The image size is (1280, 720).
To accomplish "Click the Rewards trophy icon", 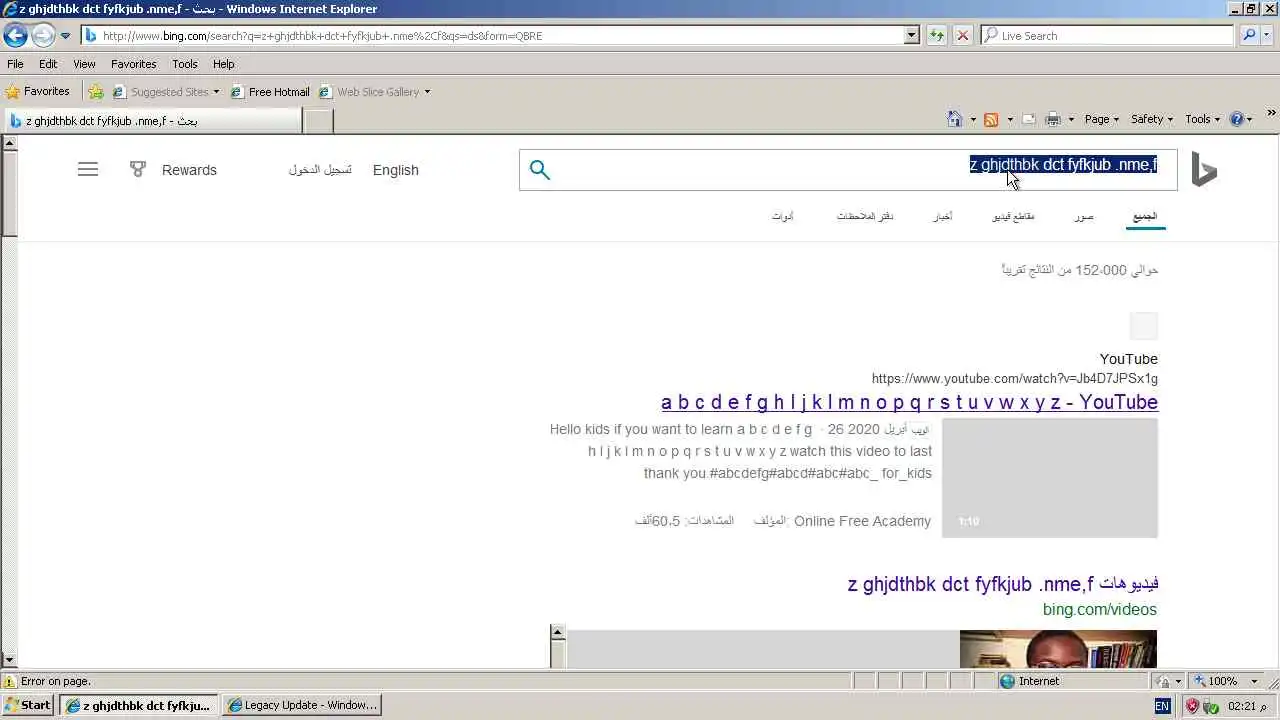I will coord(138,170).
